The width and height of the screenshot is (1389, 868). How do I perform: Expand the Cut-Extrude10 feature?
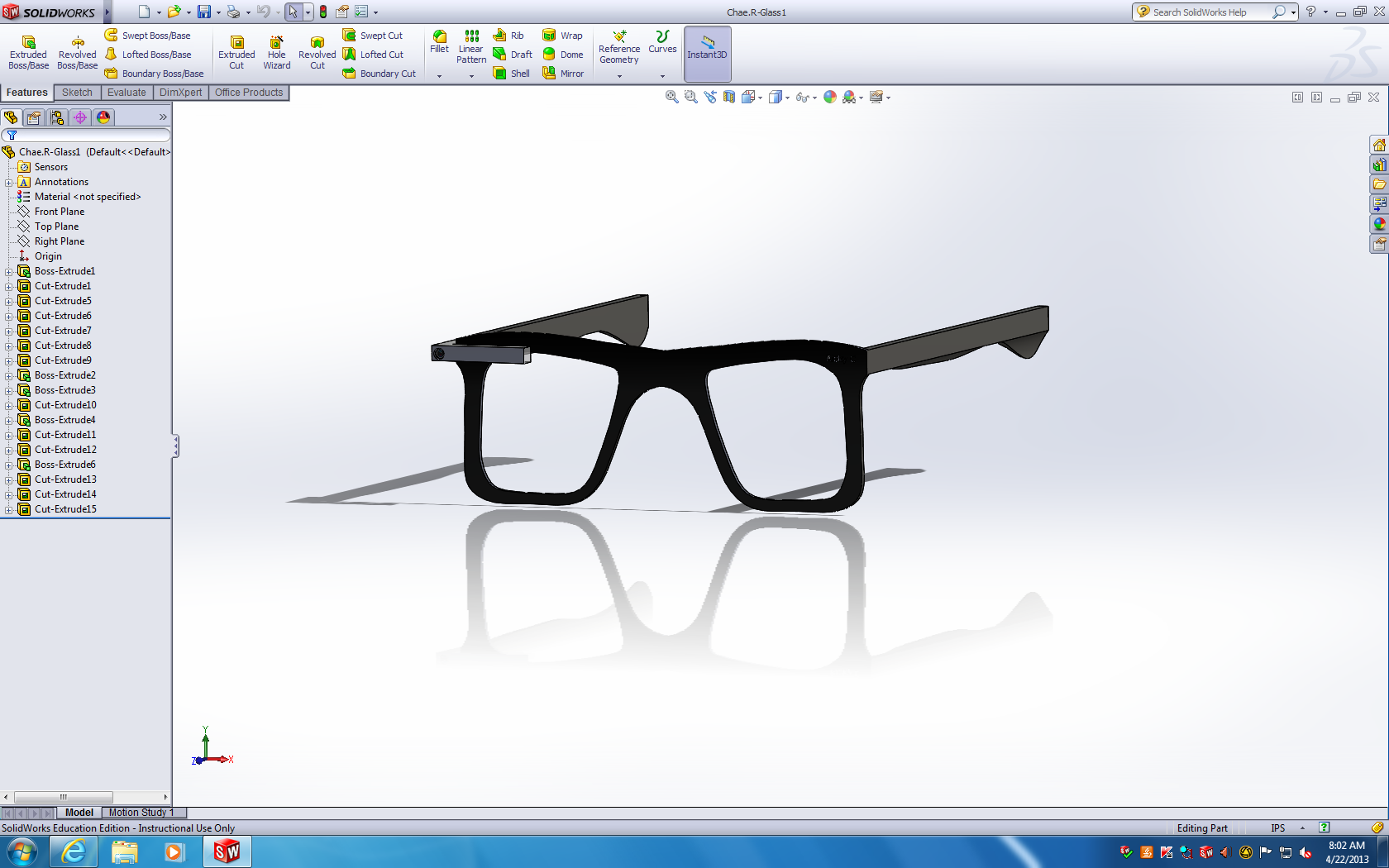[x=9, y=406]
